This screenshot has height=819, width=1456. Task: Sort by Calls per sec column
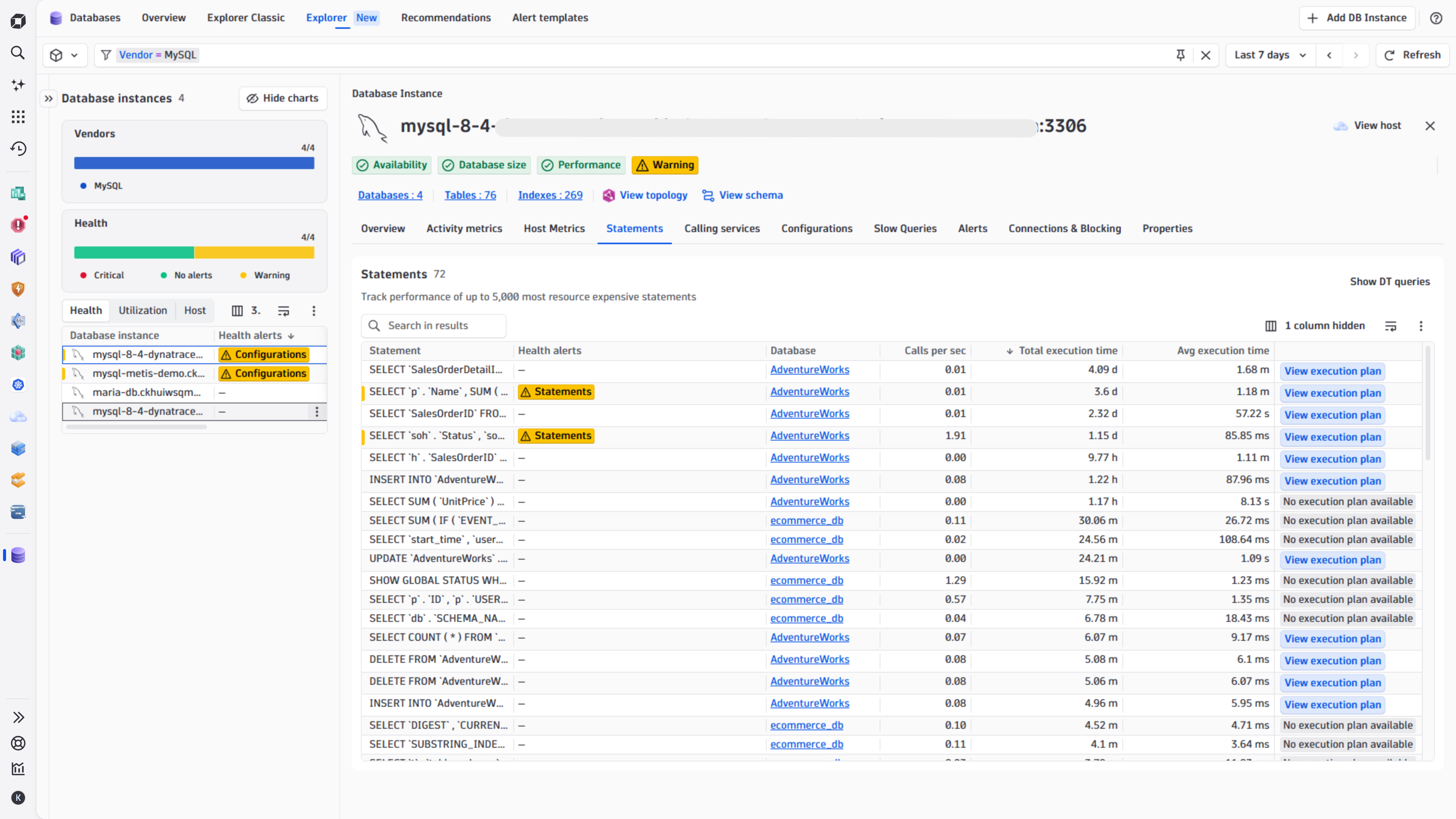tap(935, 350)
